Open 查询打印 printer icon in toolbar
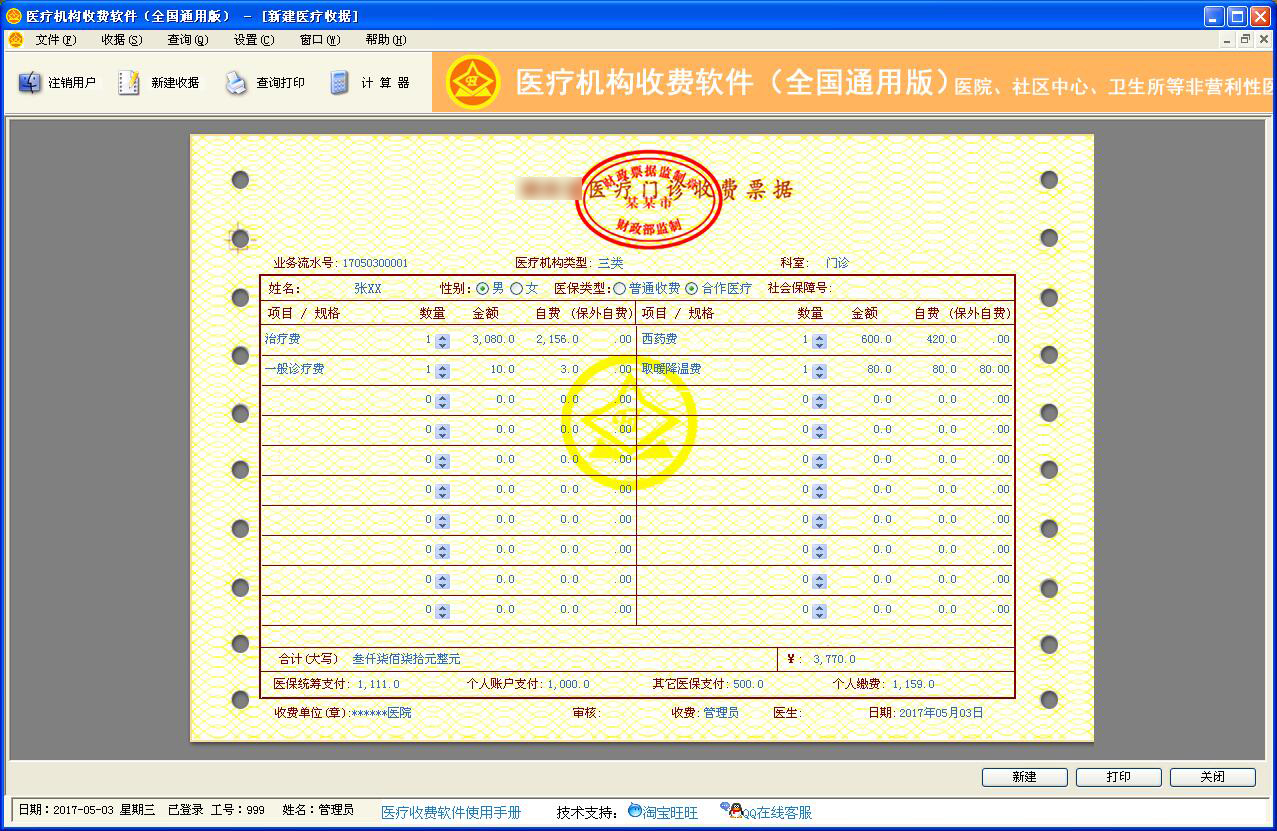This screenshot has height=831, width=1277. 236,83
